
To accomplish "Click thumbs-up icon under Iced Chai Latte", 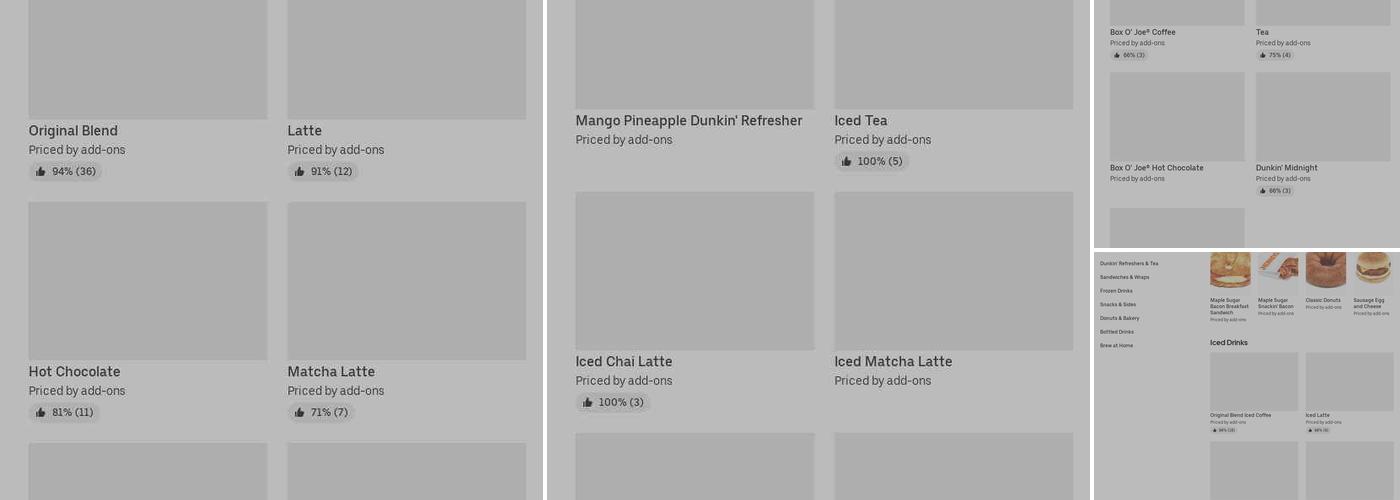I will click(588, 403).
